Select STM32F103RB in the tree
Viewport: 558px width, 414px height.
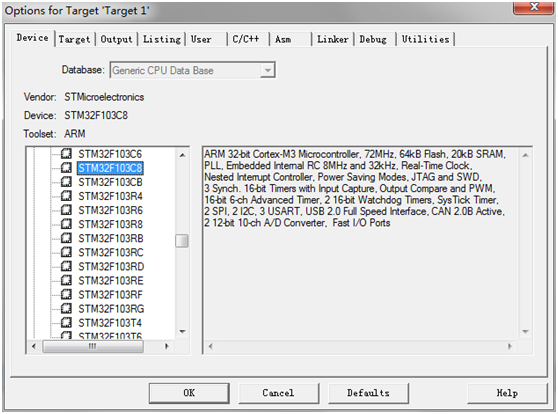(111, 239)
